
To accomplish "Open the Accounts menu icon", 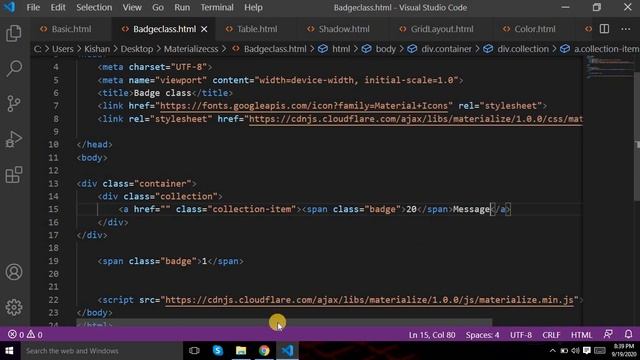I will point(14,272).
